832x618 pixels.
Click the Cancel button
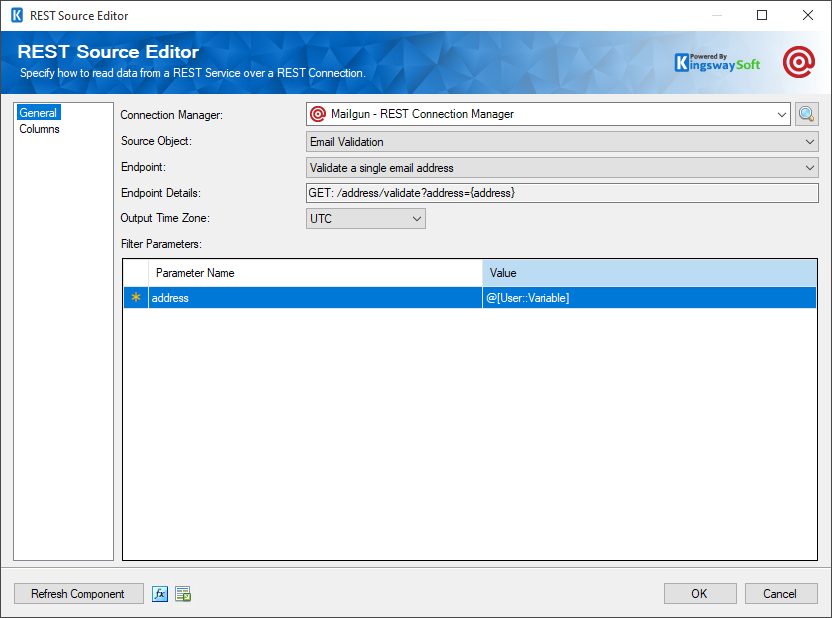pyautogui.click(x=781, y=594)
